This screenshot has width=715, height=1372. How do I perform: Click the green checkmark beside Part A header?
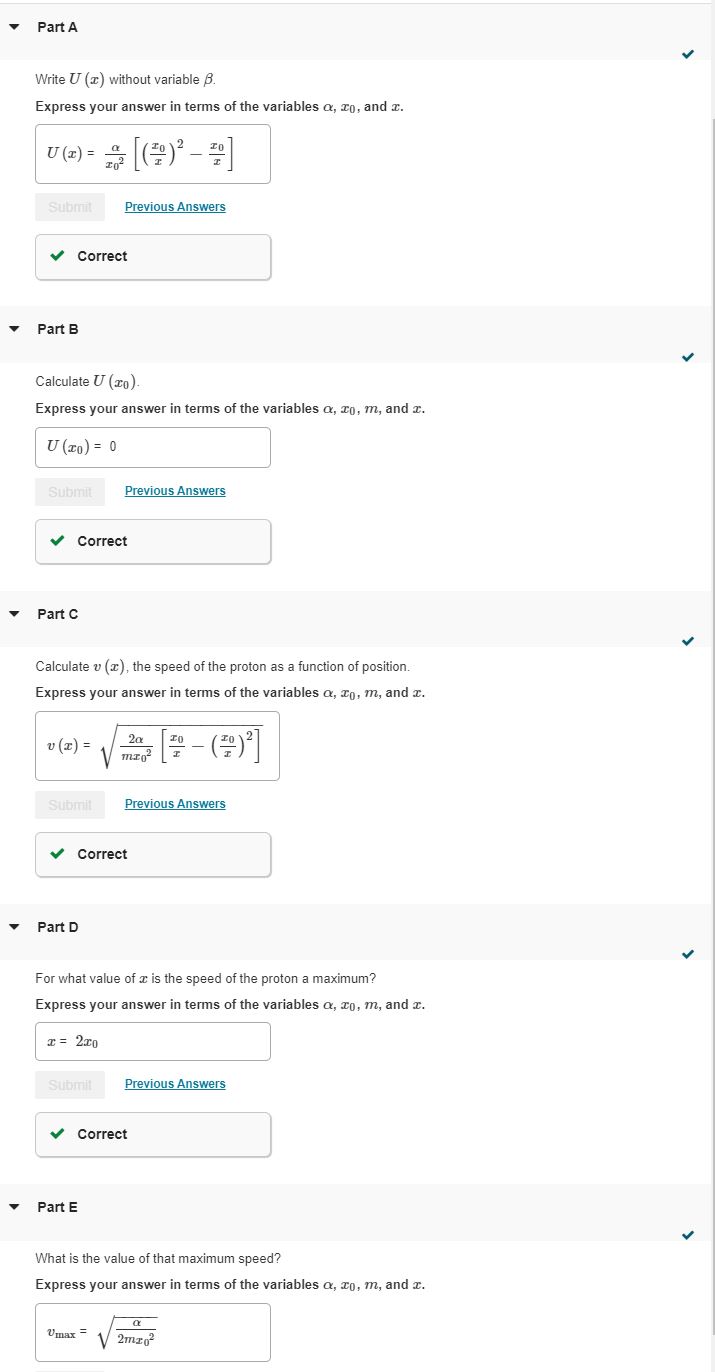point(687,55)
